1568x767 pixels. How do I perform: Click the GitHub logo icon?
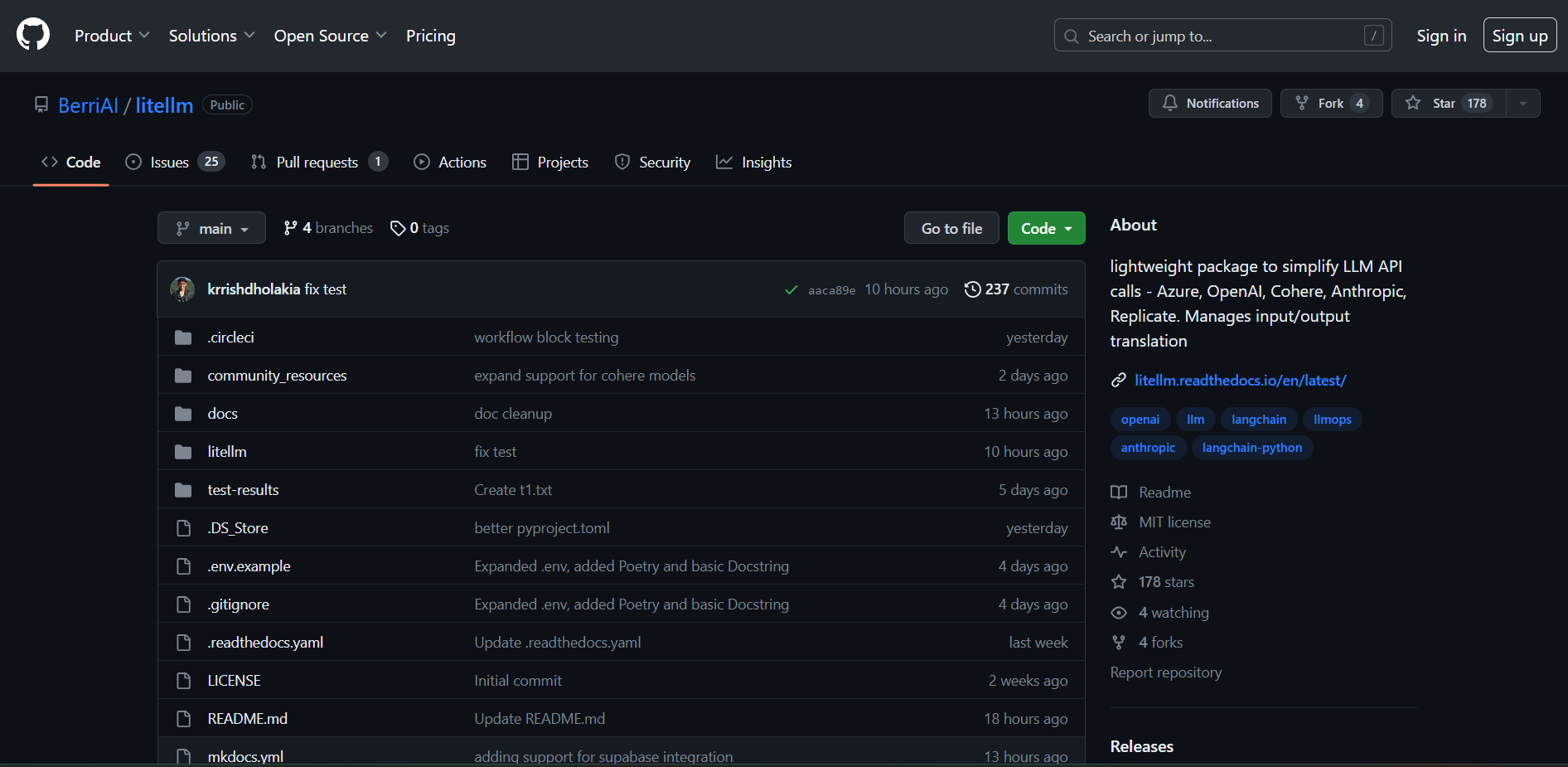pos(33,36)
